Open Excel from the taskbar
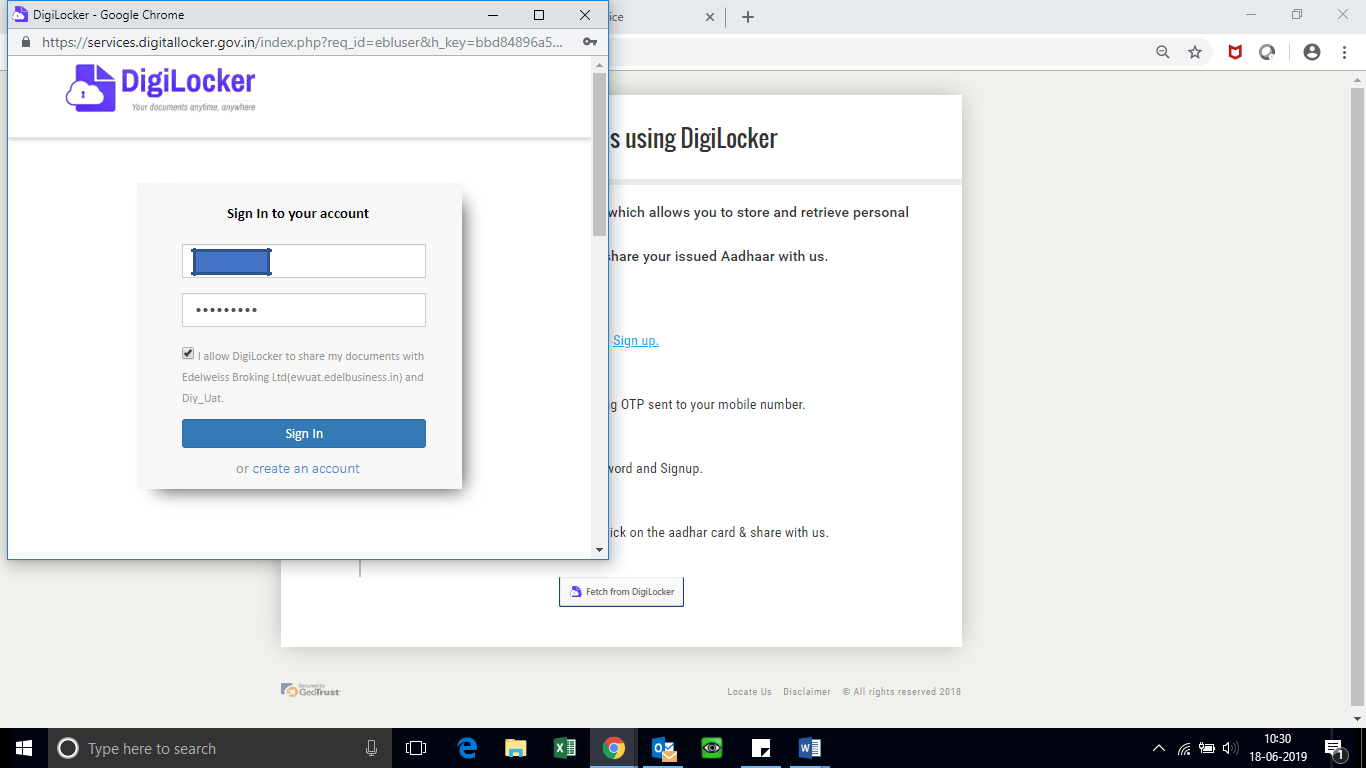 (x=565, y=748)
